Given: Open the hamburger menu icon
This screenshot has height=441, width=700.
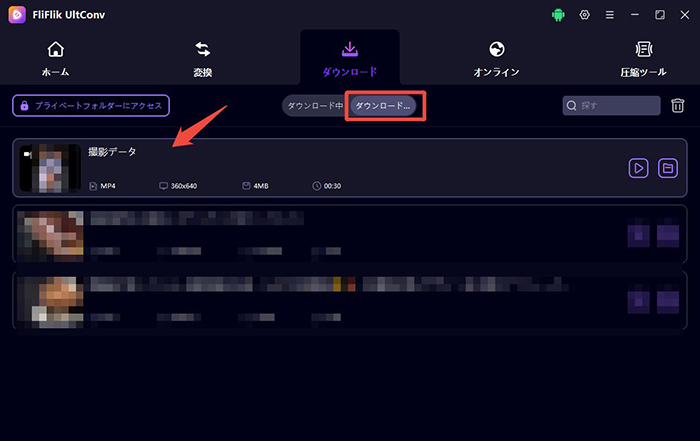Looking at the screenshot, I should [x=609, y=15].
